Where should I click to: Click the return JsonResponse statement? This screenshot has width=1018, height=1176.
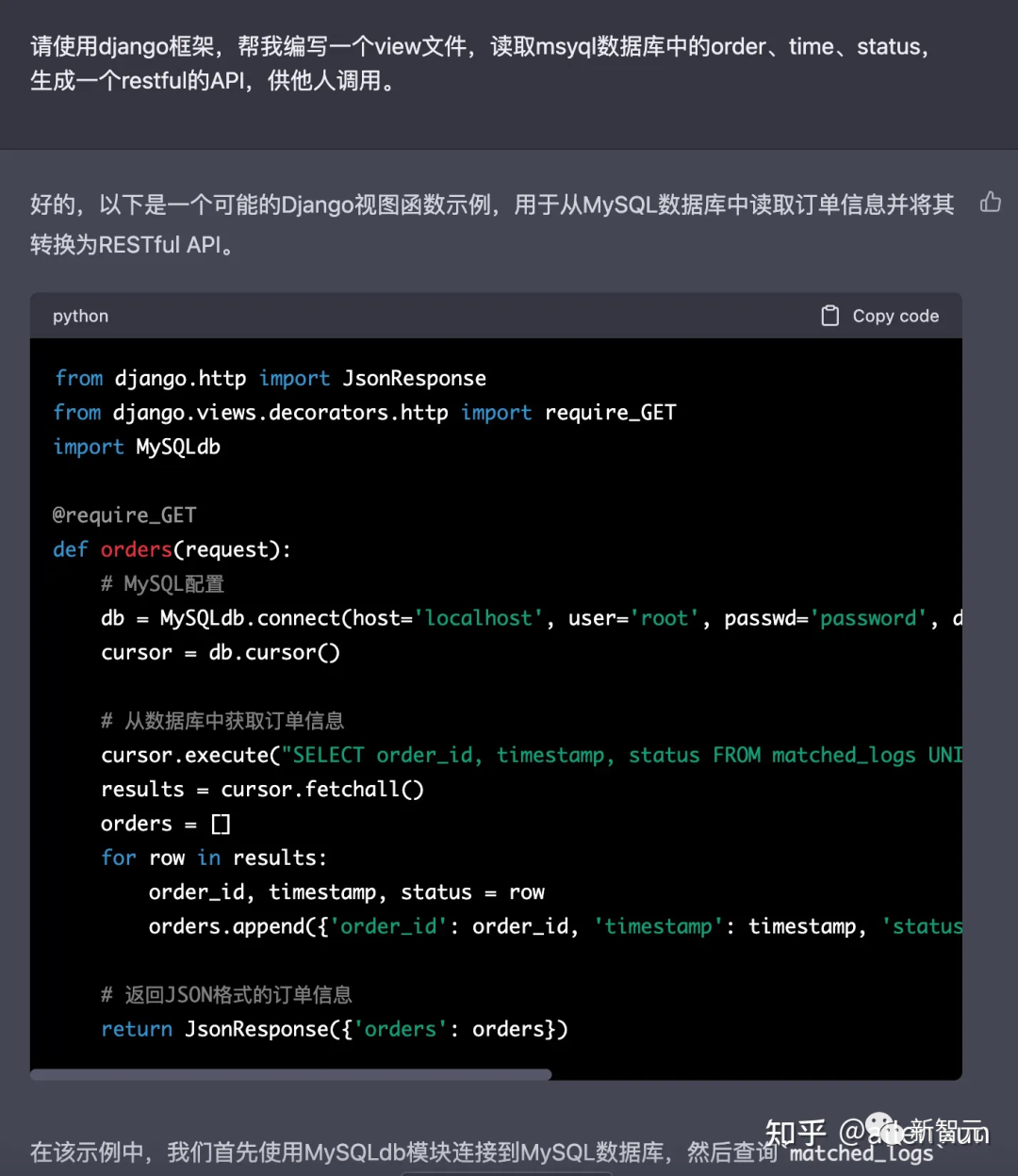[x=335, y=1029]
